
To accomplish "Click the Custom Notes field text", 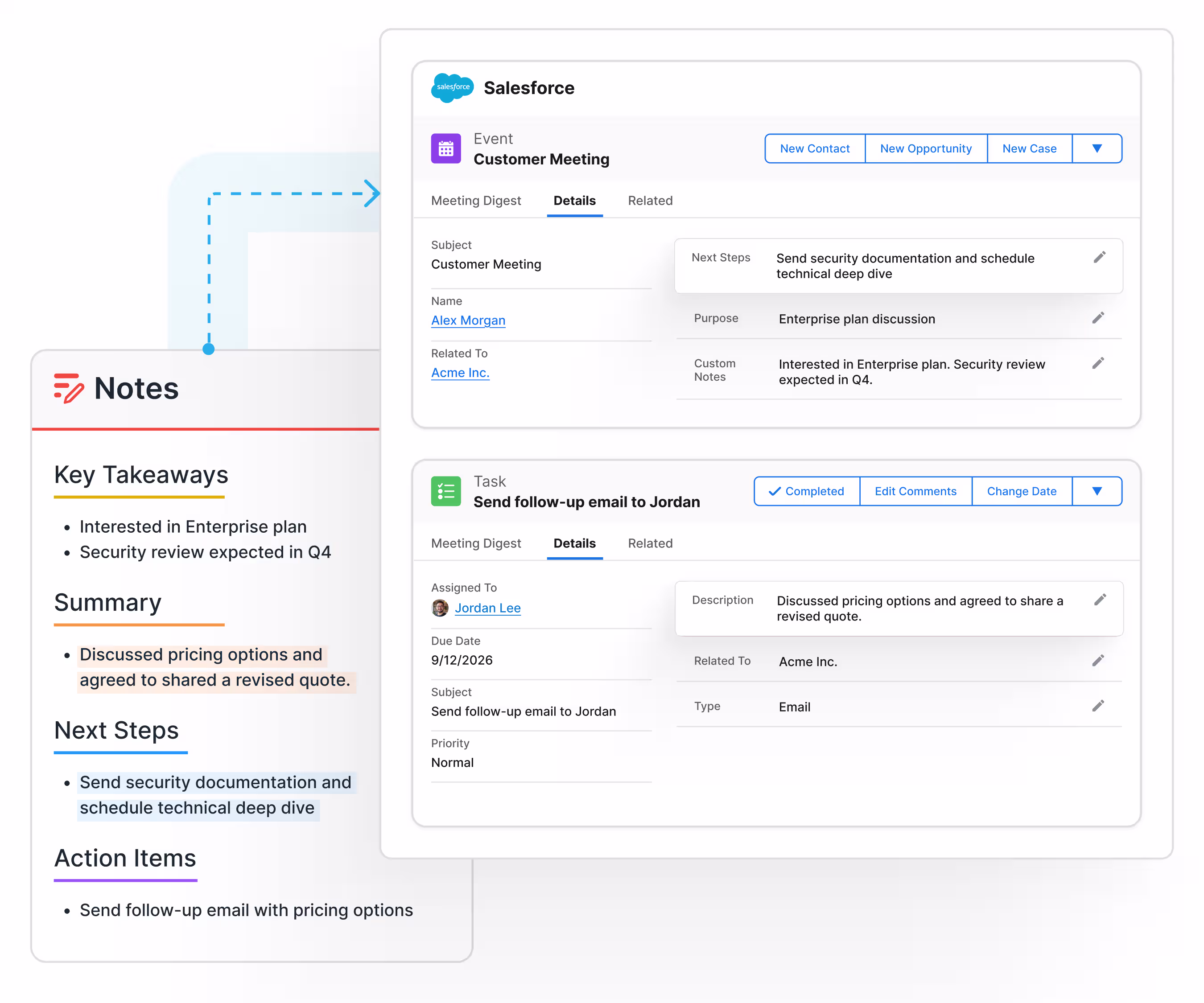I will (911, 372).
